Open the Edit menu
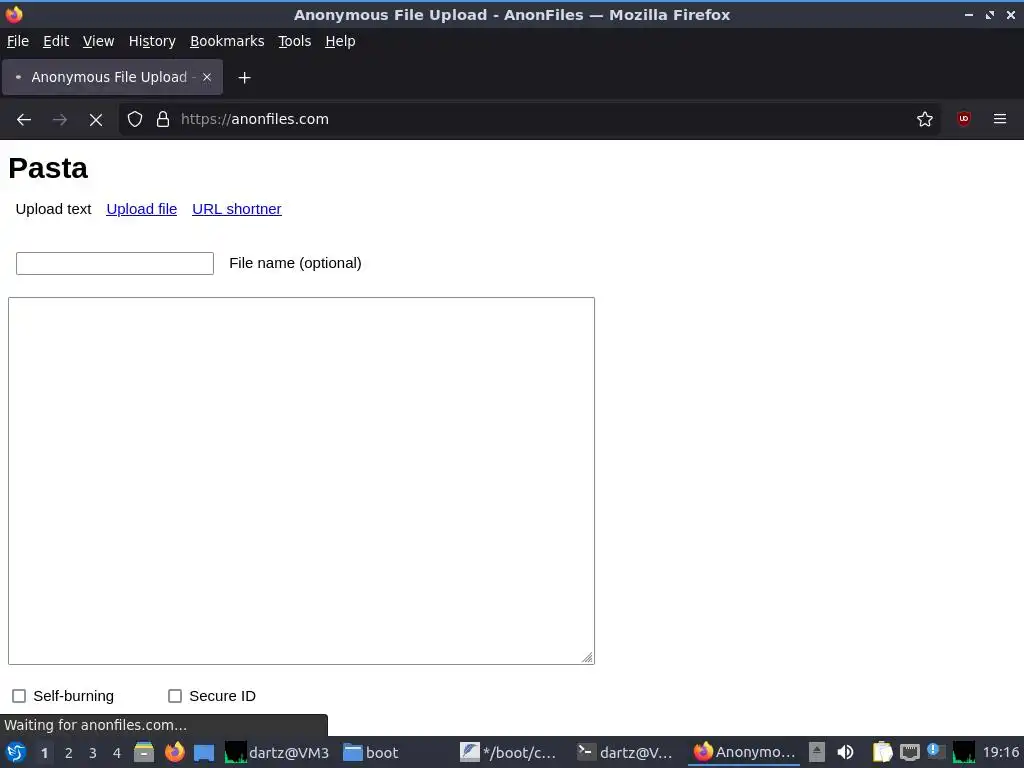This screenshot has height=768, width=1024. coord(56,41)
